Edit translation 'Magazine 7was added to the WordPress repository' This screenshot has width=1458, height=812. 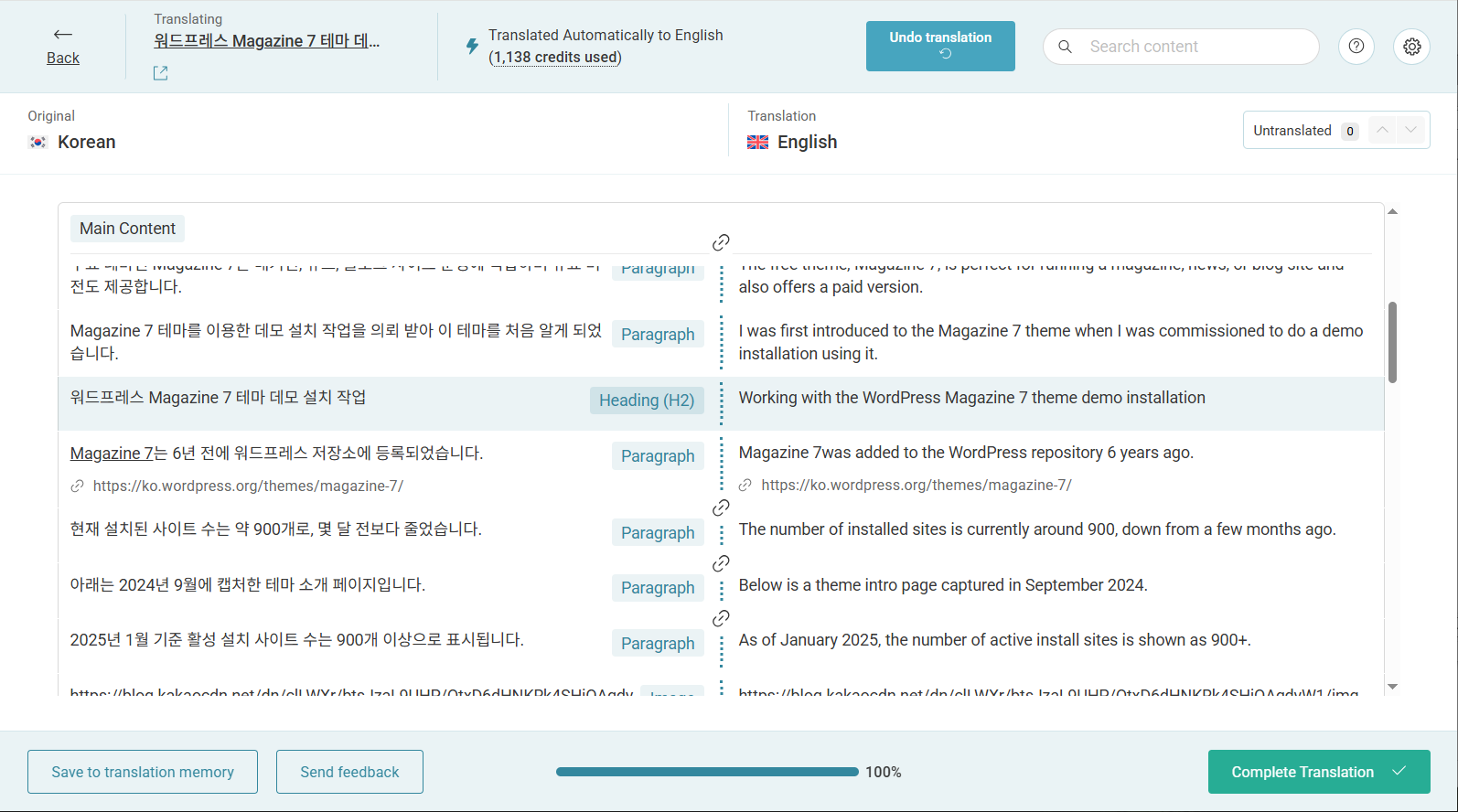[x=966, y=453]
